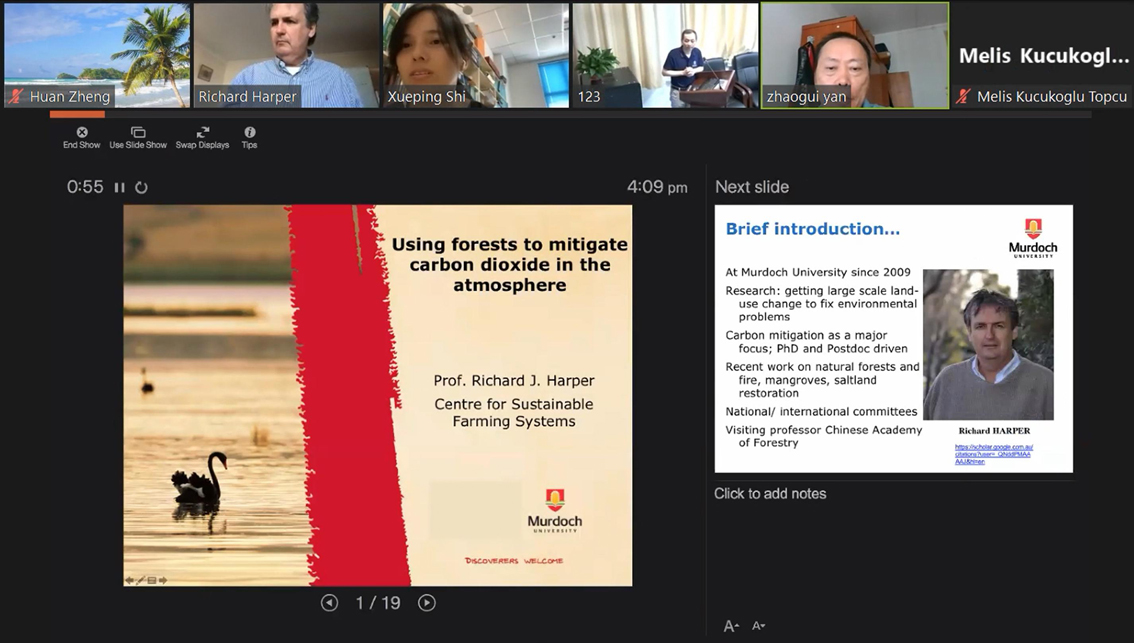Click the Google Scholar link on next slide
Image resolution: width=1134 pixels, height=643 pixels.
tap(993, 454)
